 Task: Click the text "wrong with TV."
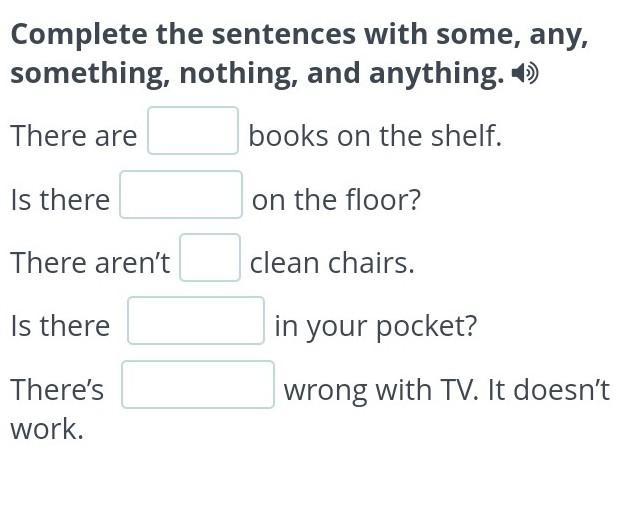382,390
